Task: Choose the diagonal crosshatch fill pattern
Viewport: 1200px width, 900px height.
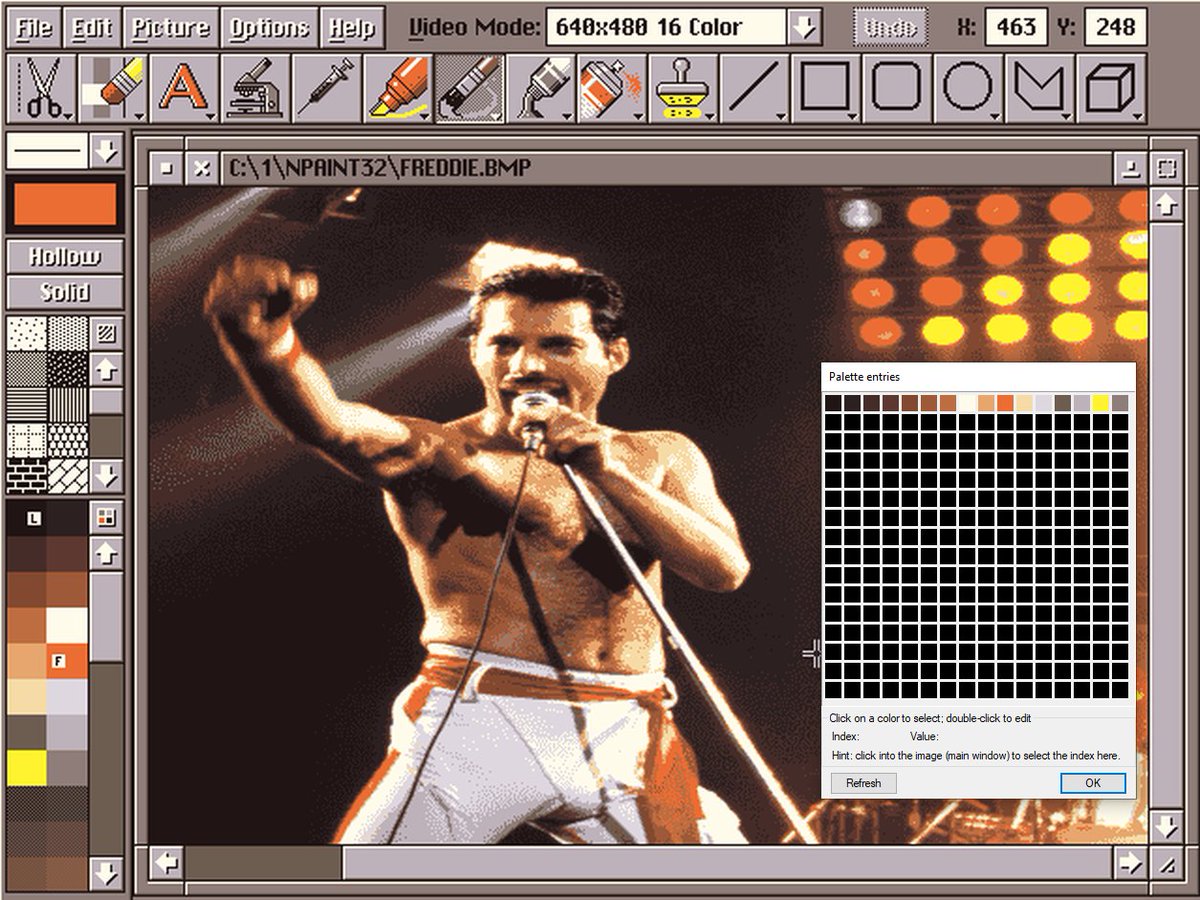Action: (68, 475)
